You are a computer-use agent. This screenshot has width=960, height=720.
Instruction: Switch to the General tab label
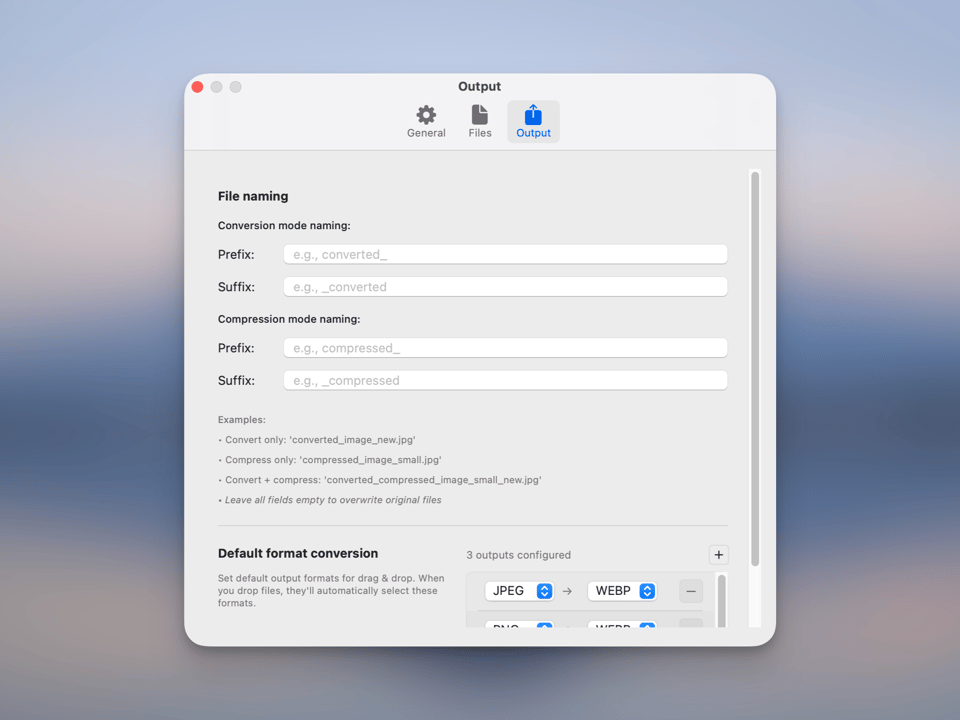coord(426,133)
